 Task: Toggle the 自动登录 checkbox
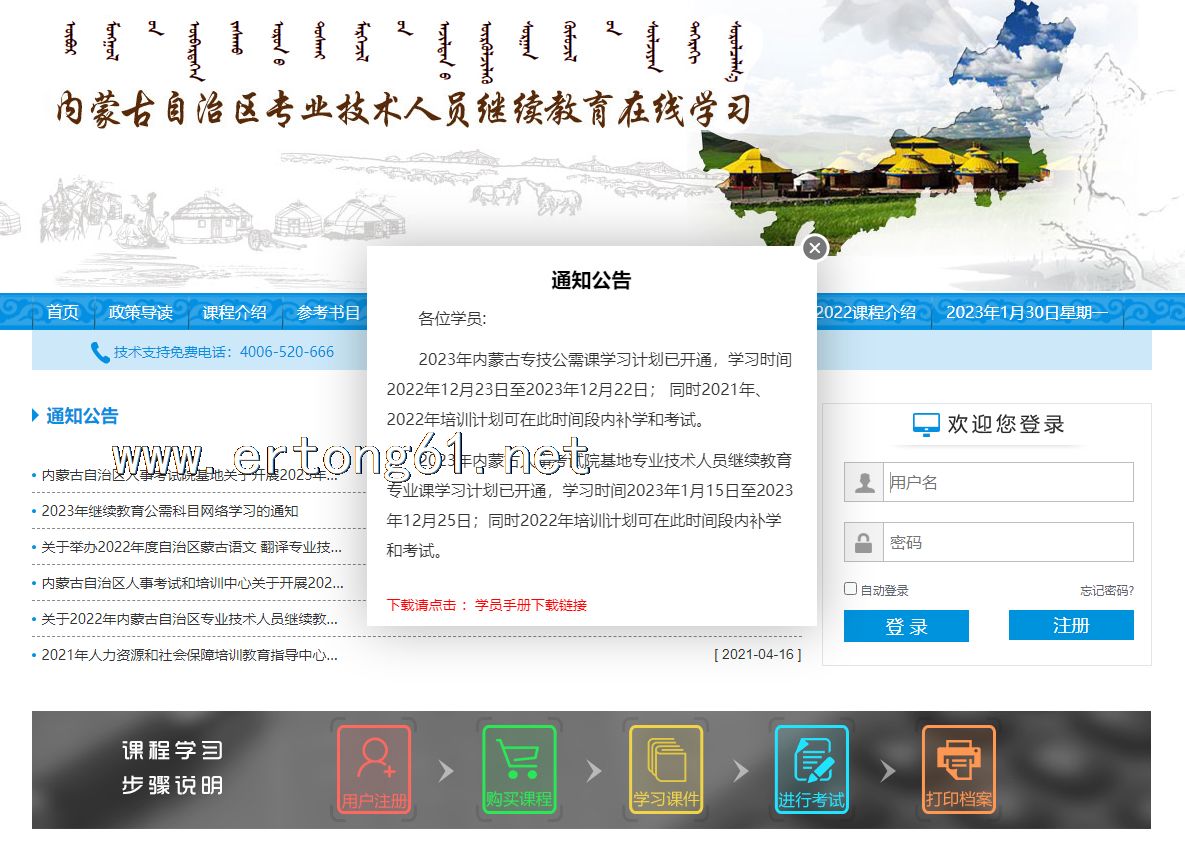(x=851, y=589)
